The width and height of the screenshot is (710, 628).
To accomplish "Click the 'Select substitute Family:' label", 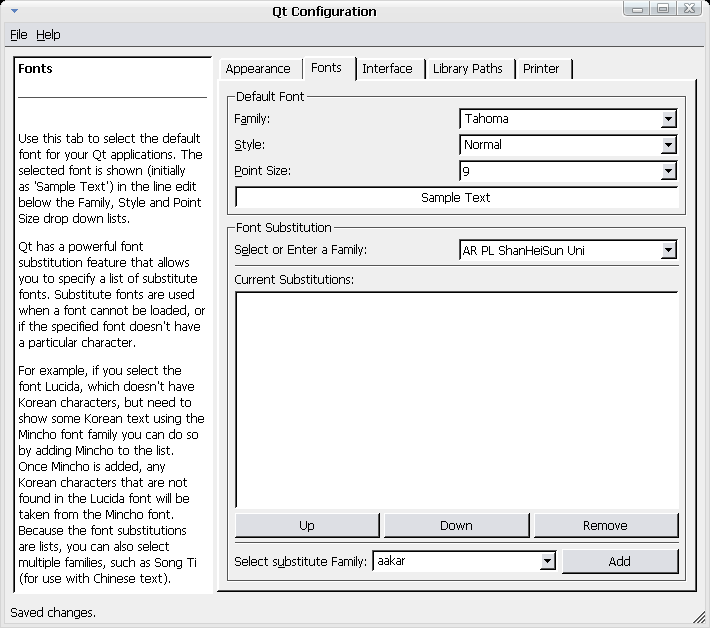I will click(300, 561).
